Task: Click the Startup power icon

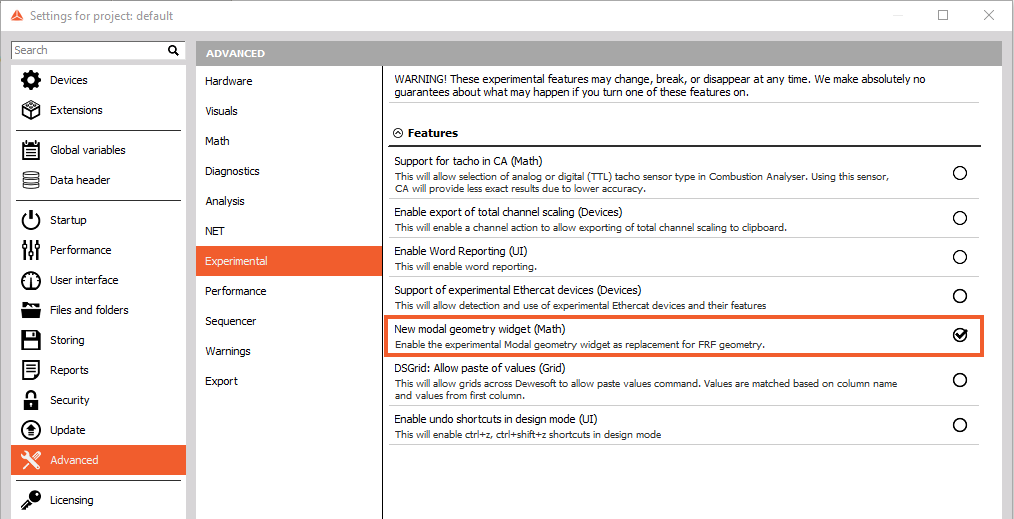Action: point(30,220)
